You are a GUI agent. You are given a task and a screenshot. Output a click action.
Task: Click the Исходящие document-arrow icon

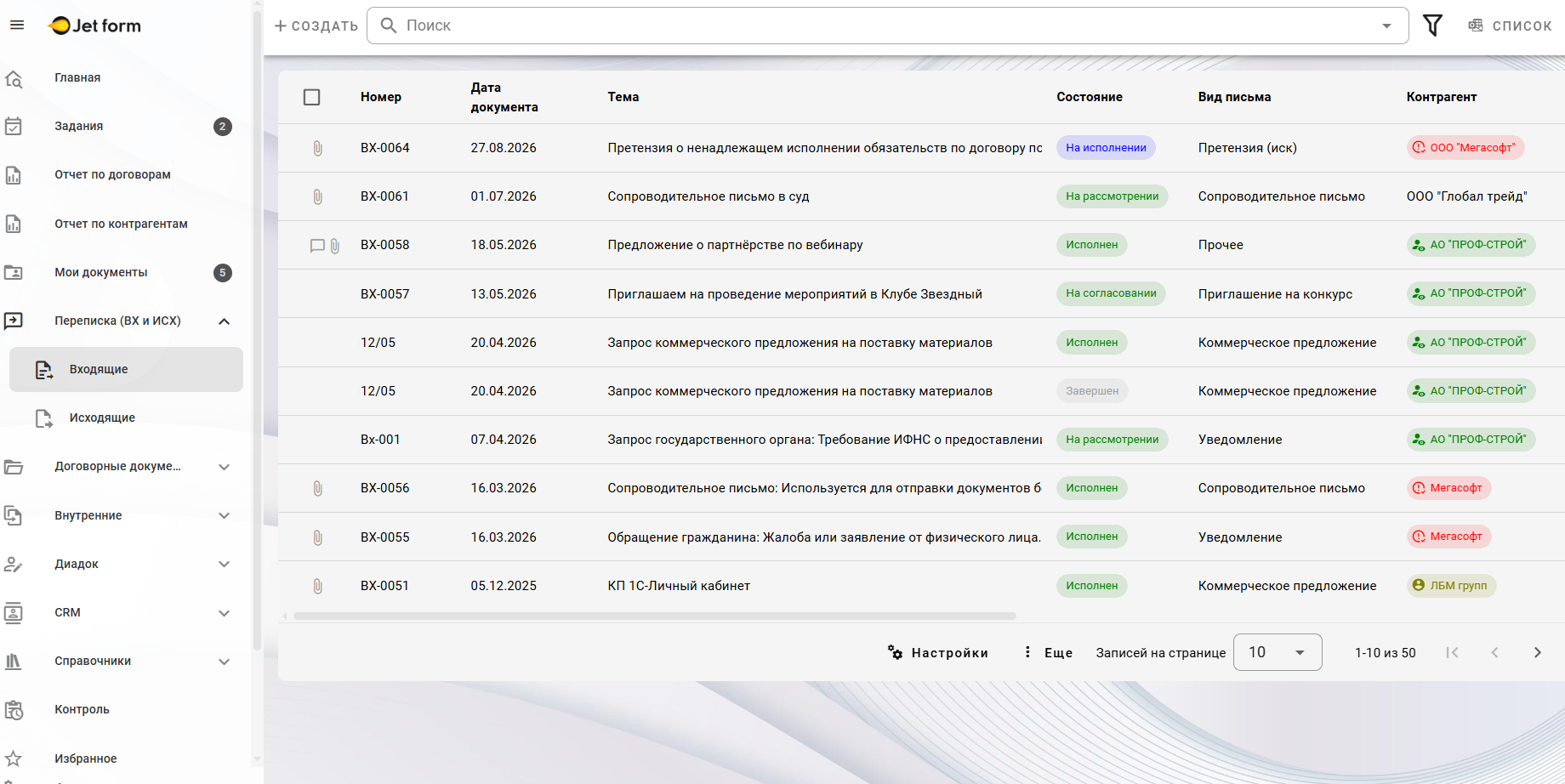[44, 418]
